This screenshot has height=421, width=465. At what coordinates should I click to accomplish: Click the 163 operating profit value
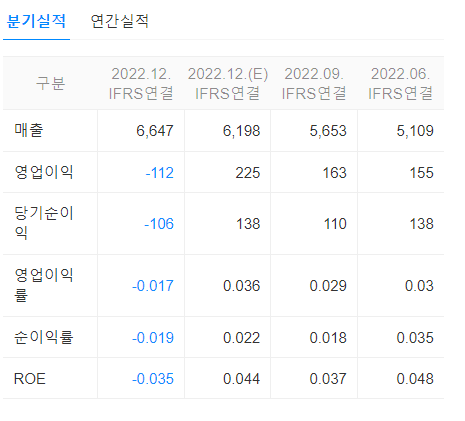[335, 173]
